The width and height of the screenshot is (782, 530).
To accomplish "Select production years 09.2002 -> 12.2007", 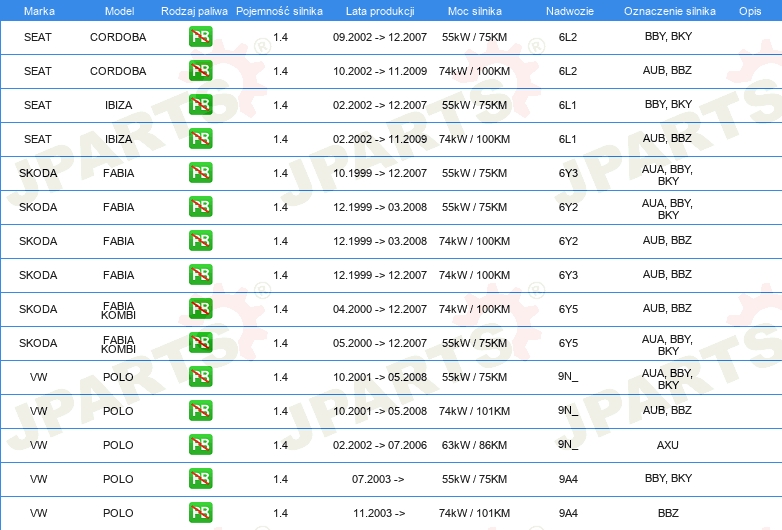I will [x=380, y=37].
